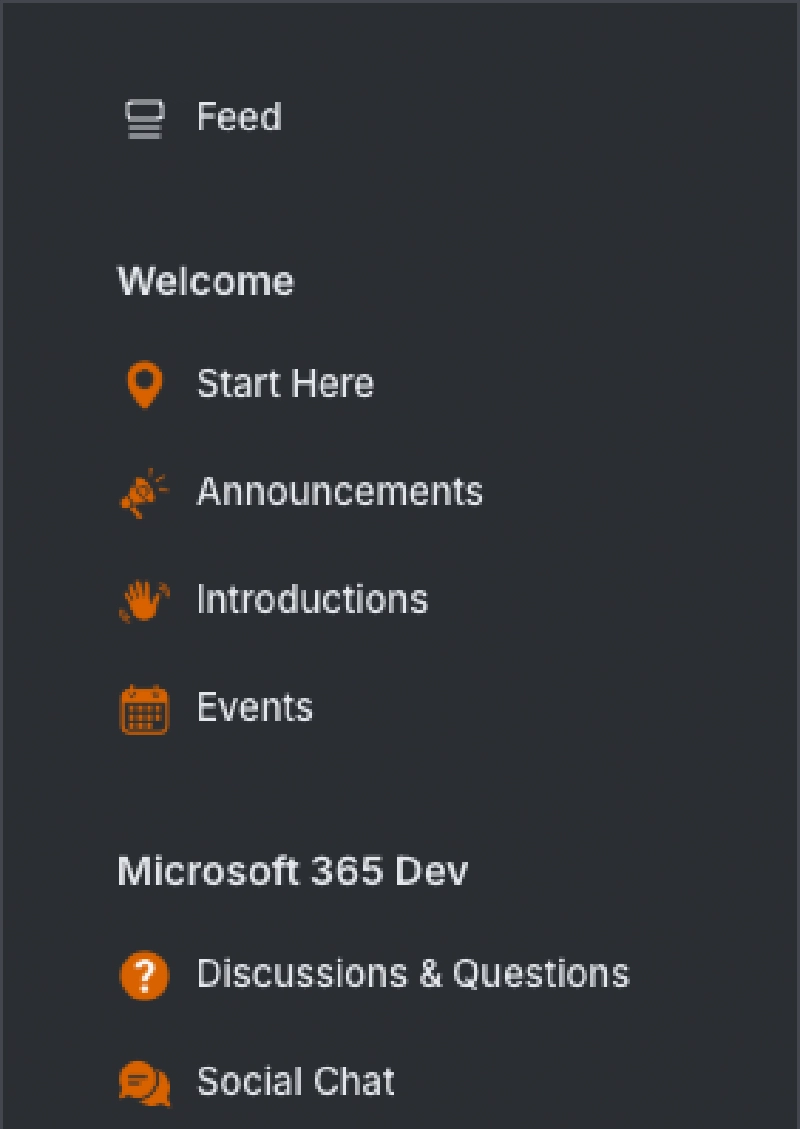Viewport: 800px width, 1129px height.
Task: Click the Social Chat bubbles icon
Action: (145, 1083)
